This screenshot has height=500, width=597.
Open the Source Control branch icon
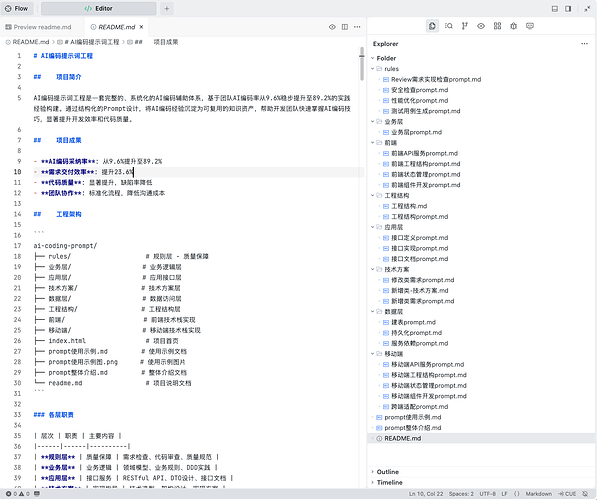pos(465,26)
